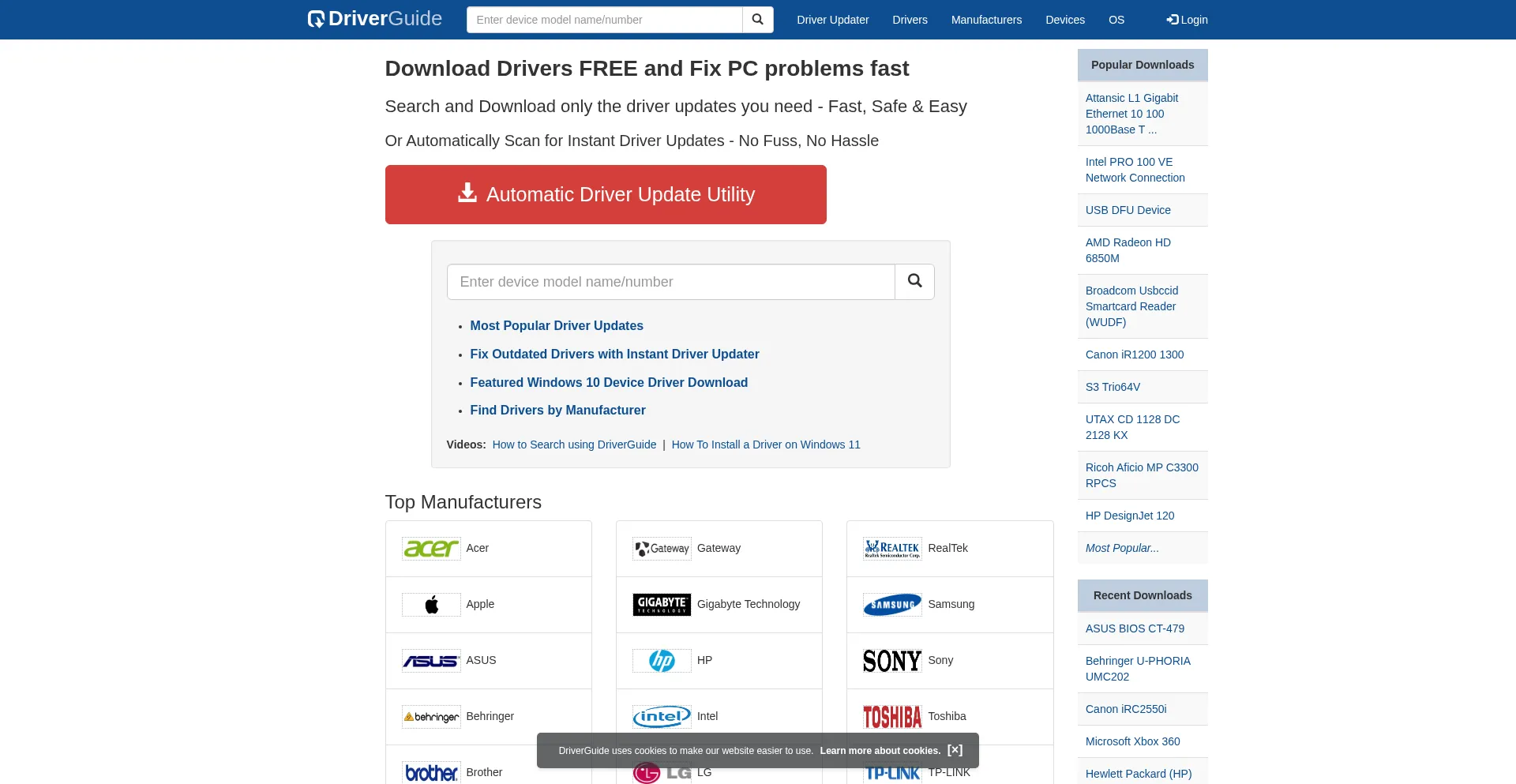
Task: Click Automatic Driver Update Utility button
Action: (606, 194)
